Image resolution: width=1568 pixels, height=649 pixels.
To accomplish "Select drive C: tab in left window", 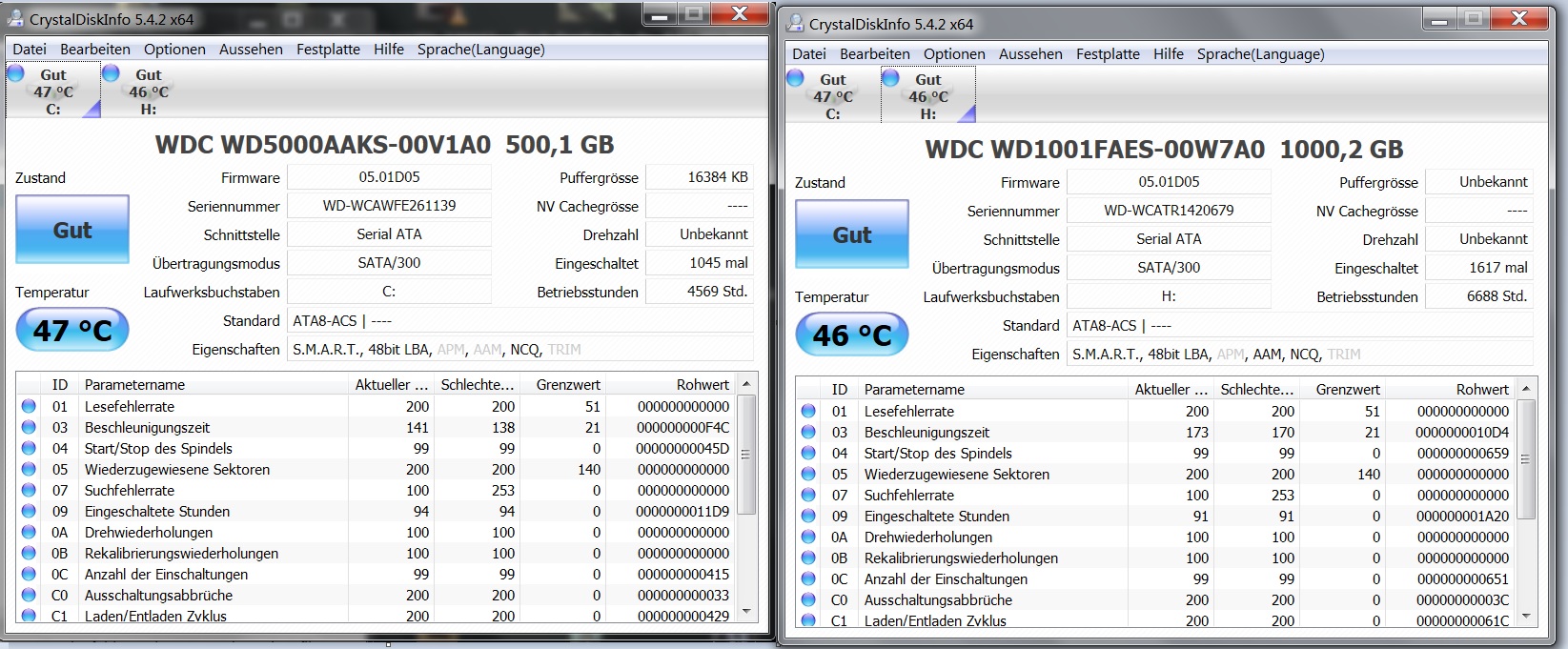I will point(53,91).
